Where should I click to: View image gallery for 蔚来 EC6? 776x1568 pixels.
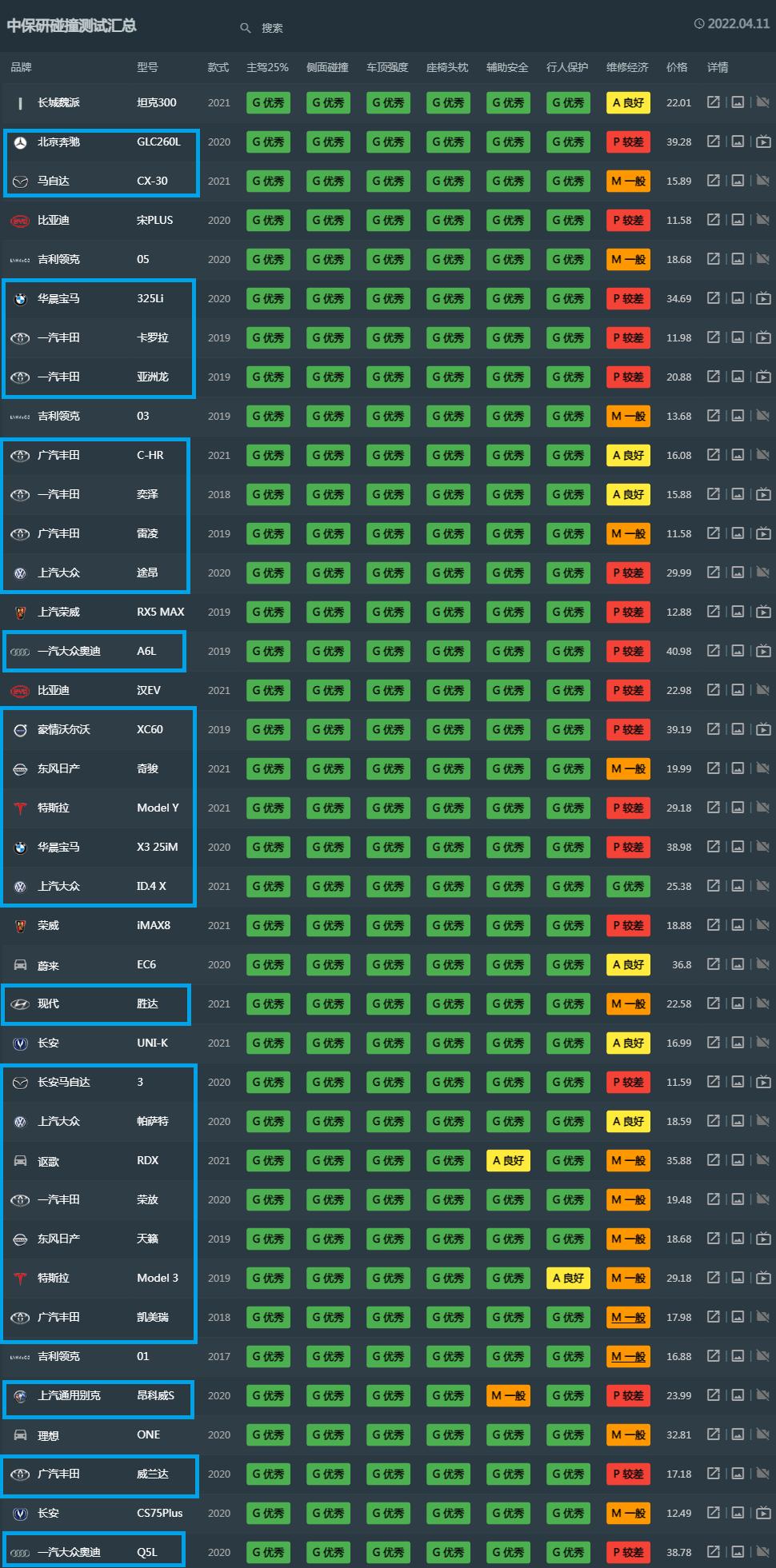[x=738, y=964]
